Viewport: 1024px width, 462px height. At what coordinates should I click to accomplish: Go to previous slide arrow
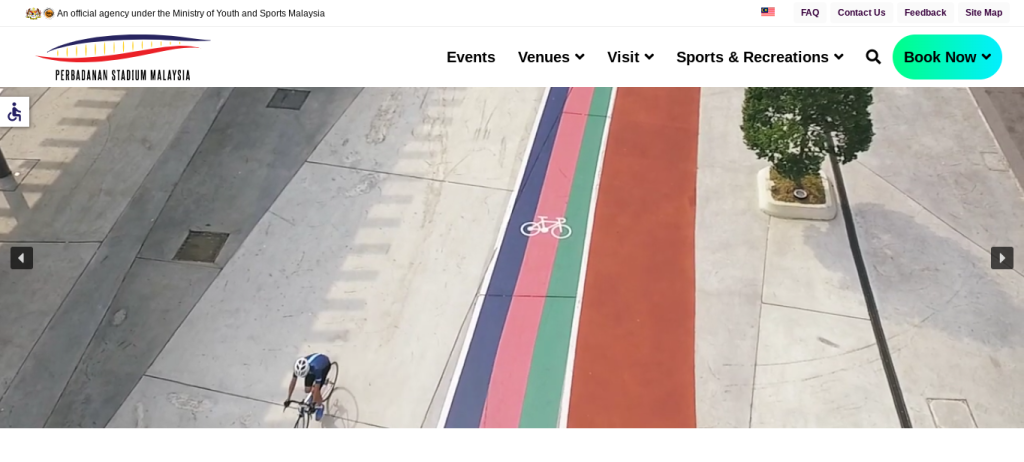click(x=21, y=258)
